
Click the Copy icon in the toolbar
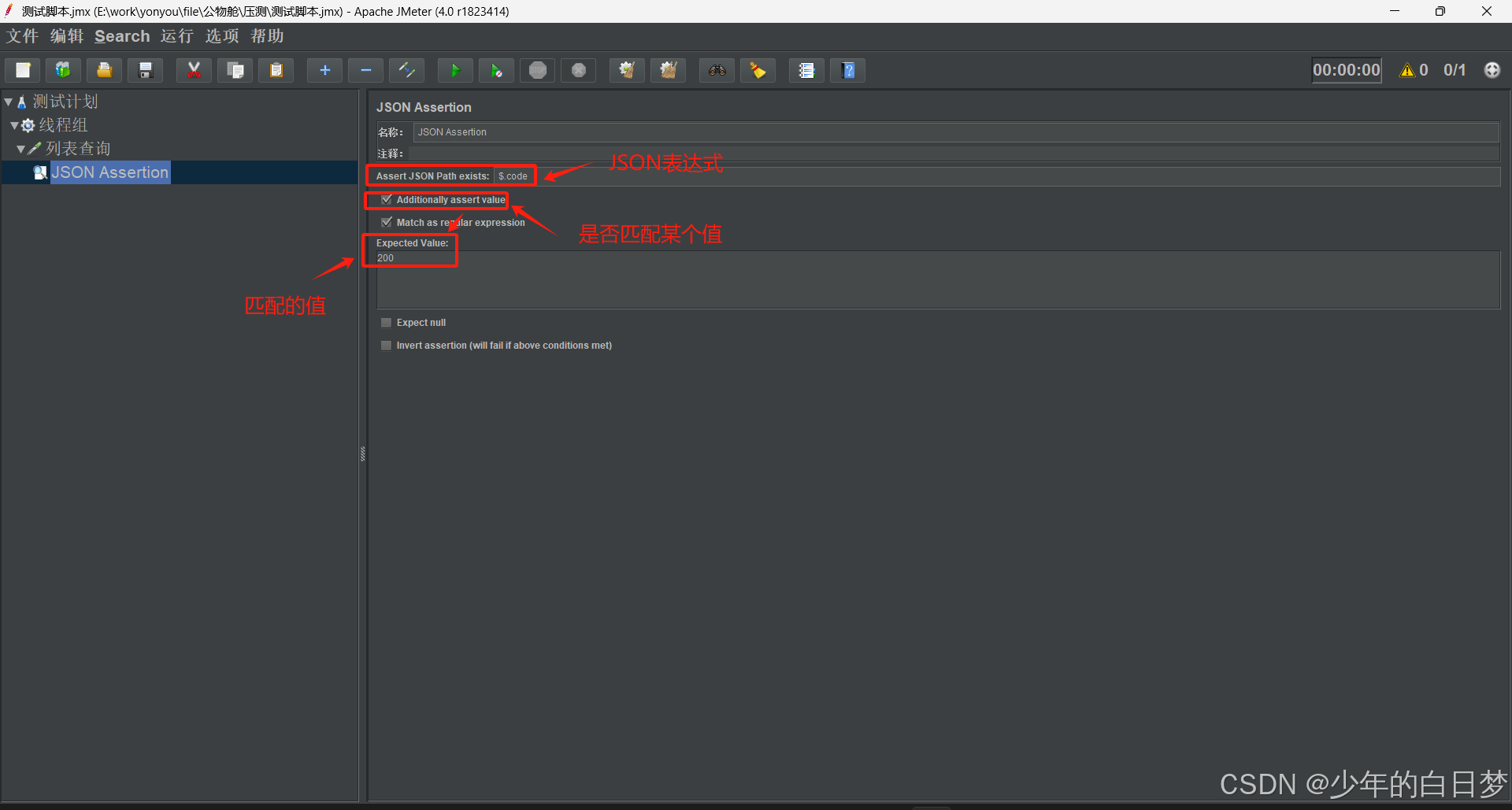click(x=235, y=70)
